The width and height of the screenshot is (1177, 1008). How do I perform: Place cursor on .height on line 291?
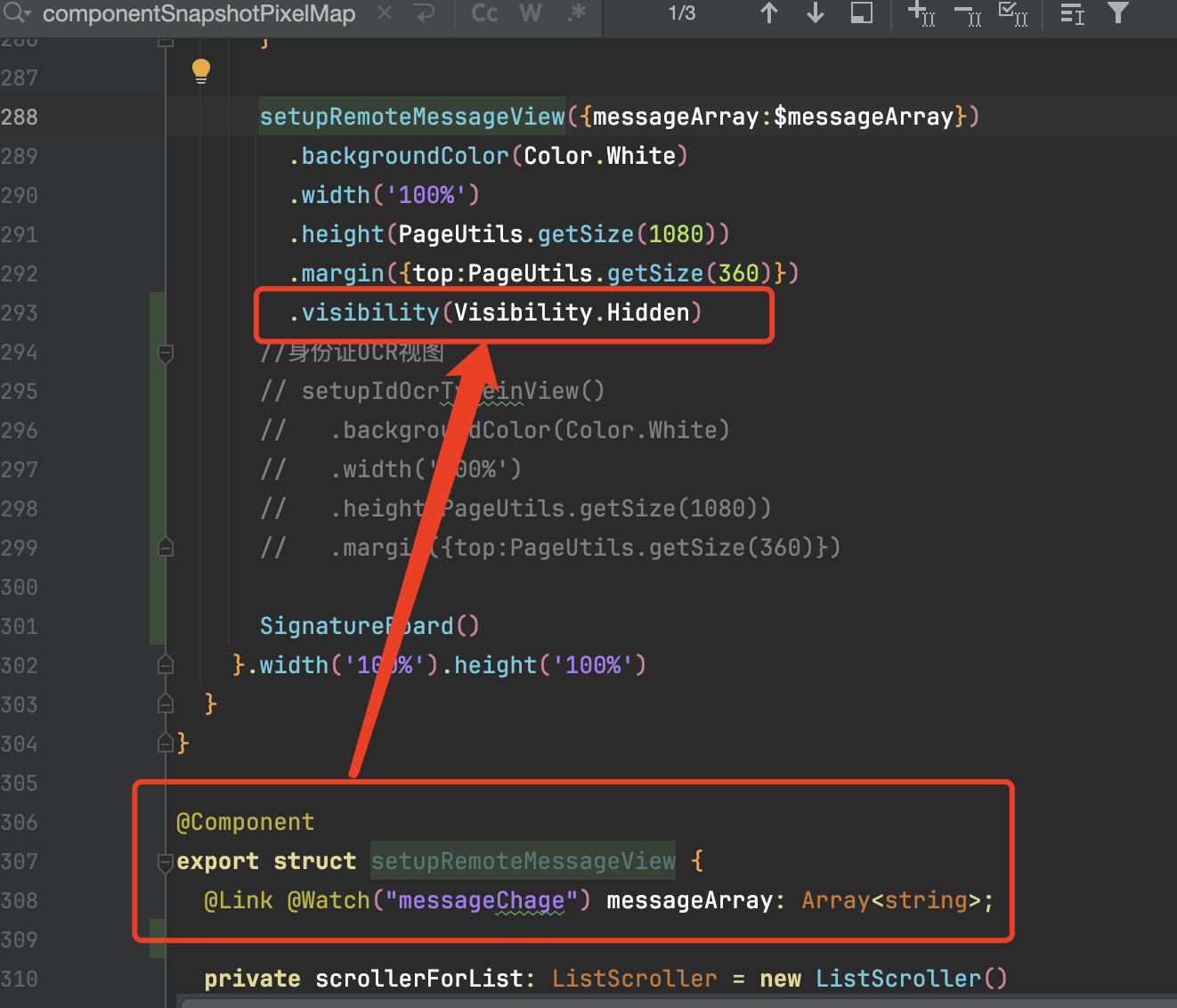pos(337,234)
